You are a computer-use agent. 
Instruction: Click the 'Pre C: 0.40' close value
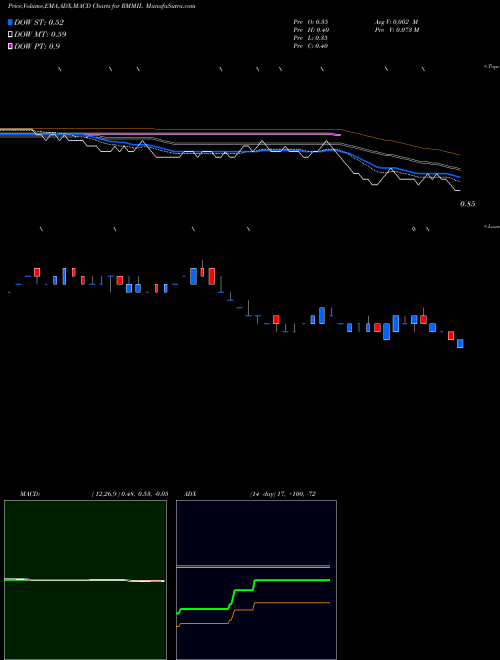pos(311,46)
